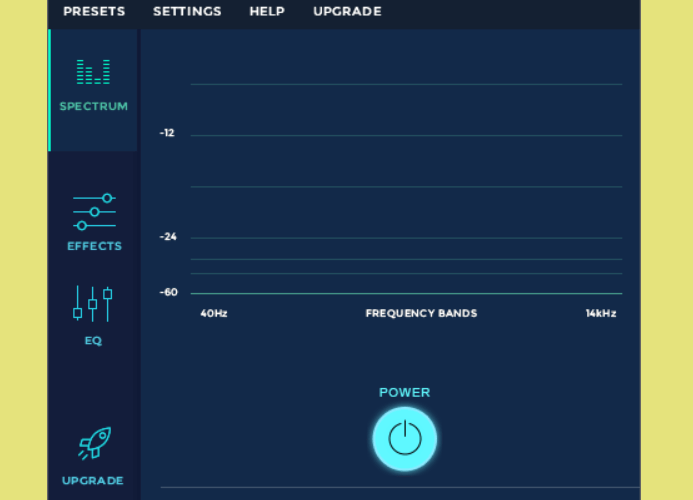Toggle the round Power button
Screen dimensions: 693x500
click(x=405, y=439)
